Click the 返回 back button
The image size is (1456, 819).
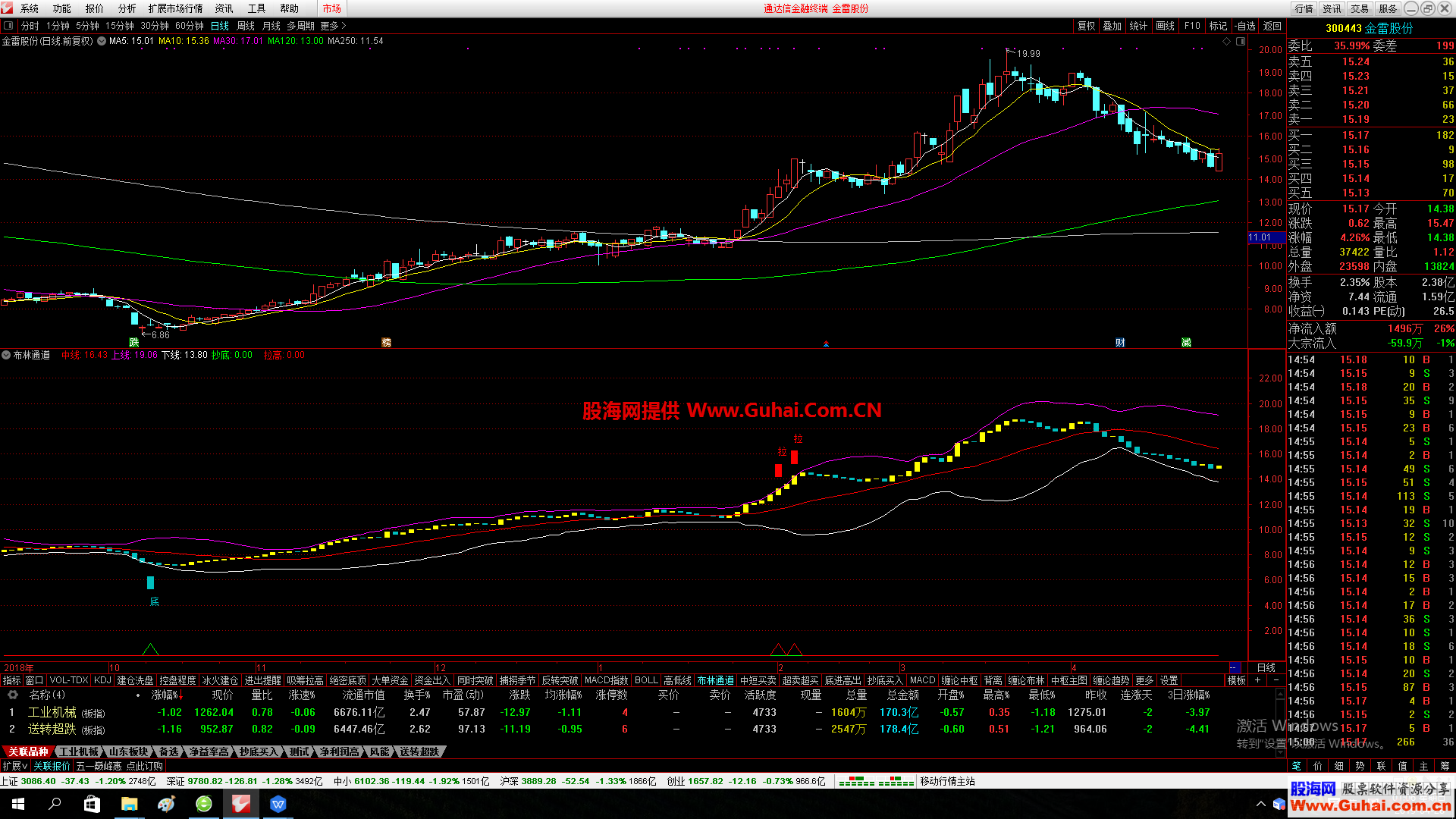coord(1272,26)
